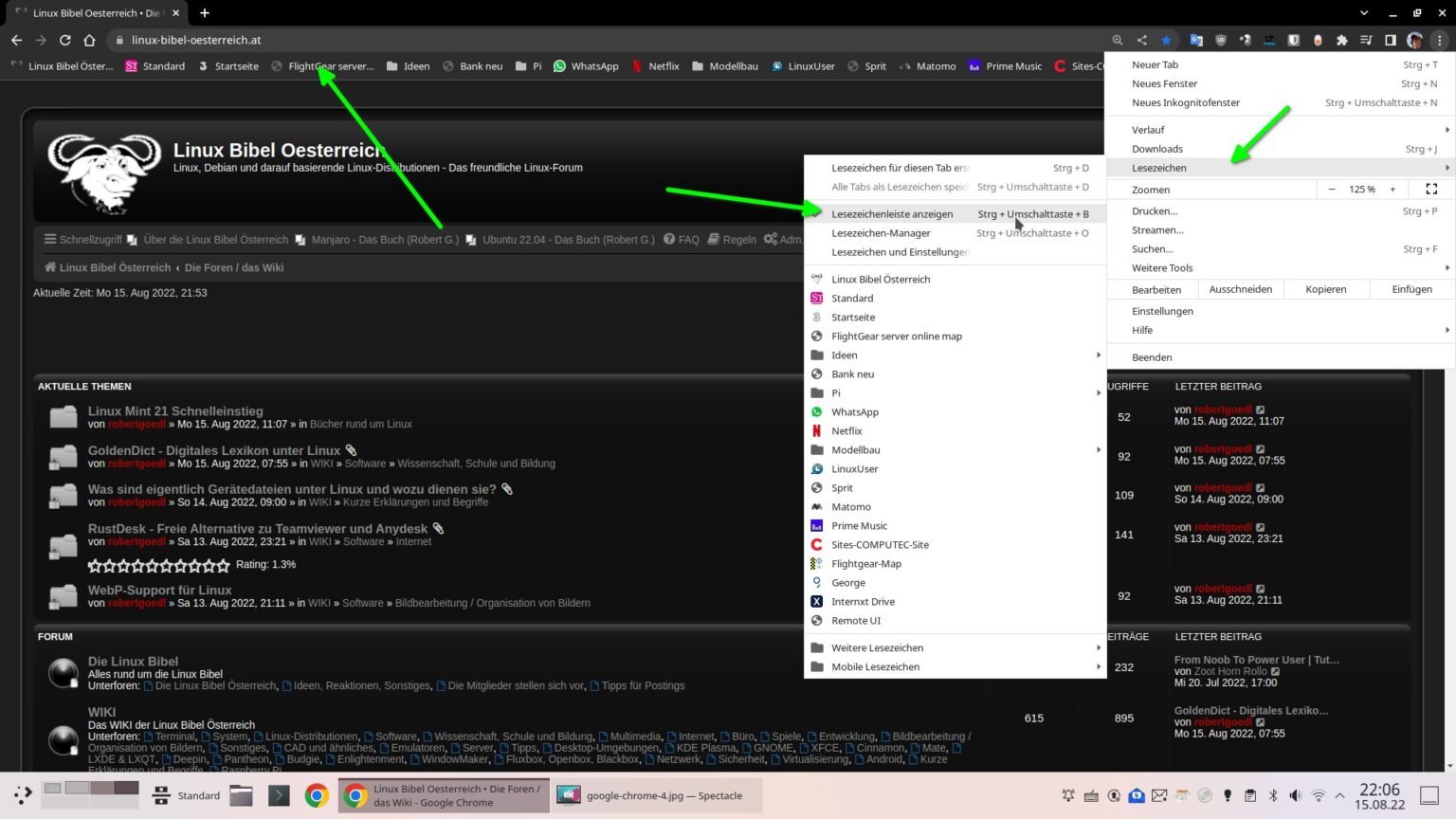Viewport: 1456px width, 819px height.
Task: Toggle 'Lesezeichenleiste anzeigen' in the menu
Action: [x=892, y=213]
